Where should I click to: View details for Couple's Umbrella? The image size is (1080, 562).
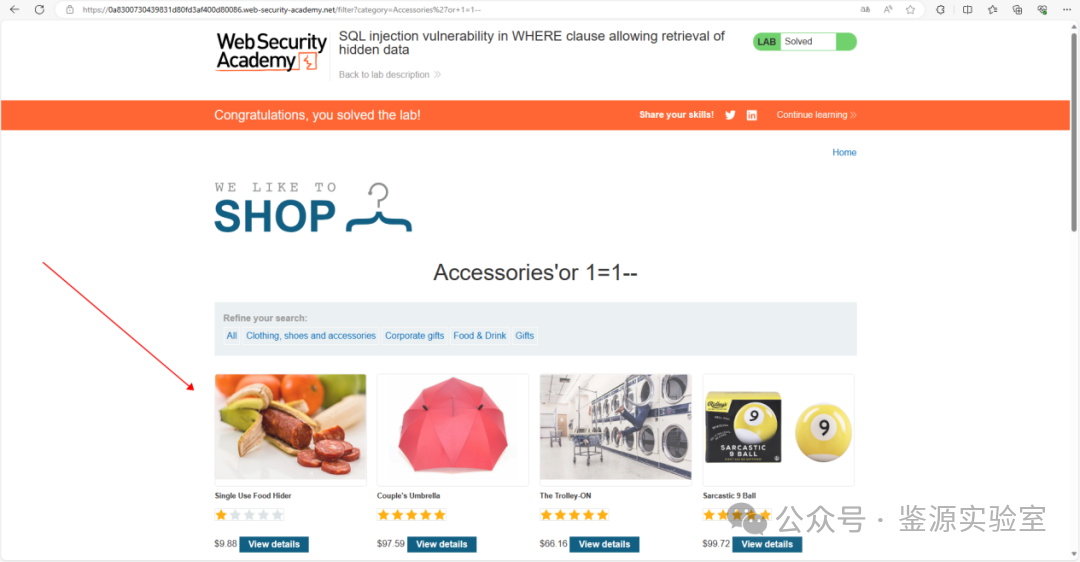coord(442,544)
